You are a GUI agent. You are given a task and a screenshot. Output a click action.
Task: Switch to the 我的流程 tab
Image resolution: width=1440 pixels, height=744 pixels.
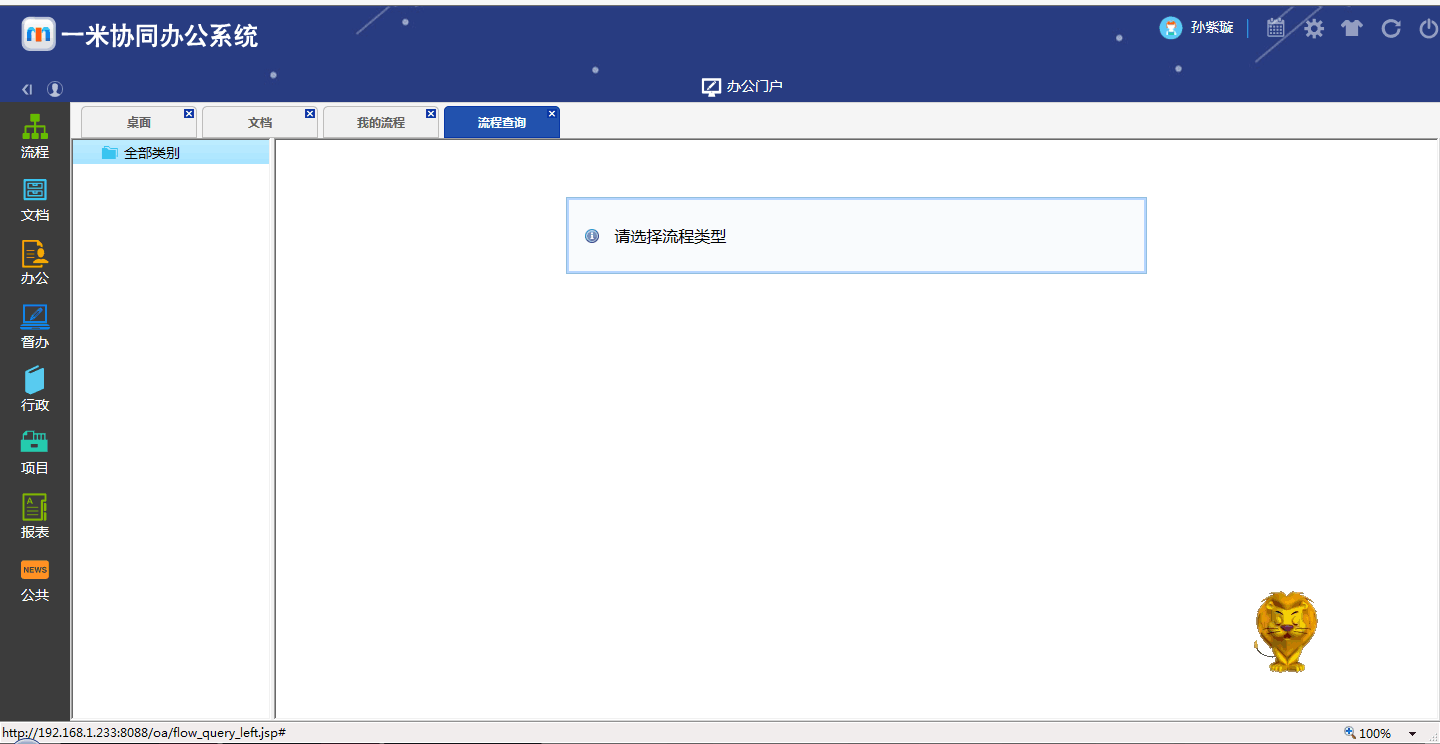tap(381, 122)
